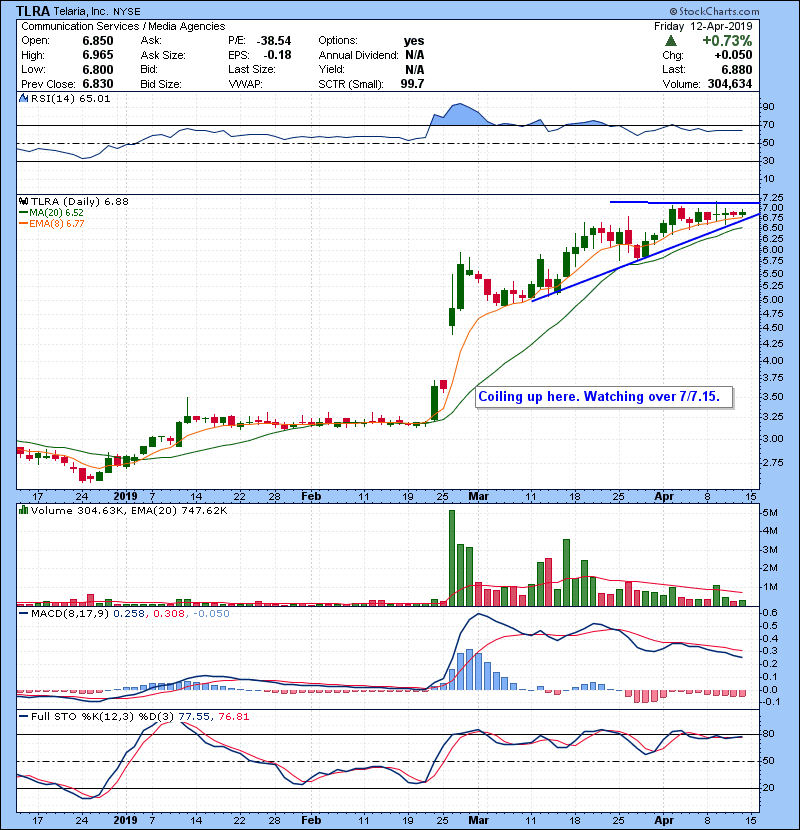Click the stochastic %K value 77.55
The image size is (800, 830).
(x=194, y=717)
